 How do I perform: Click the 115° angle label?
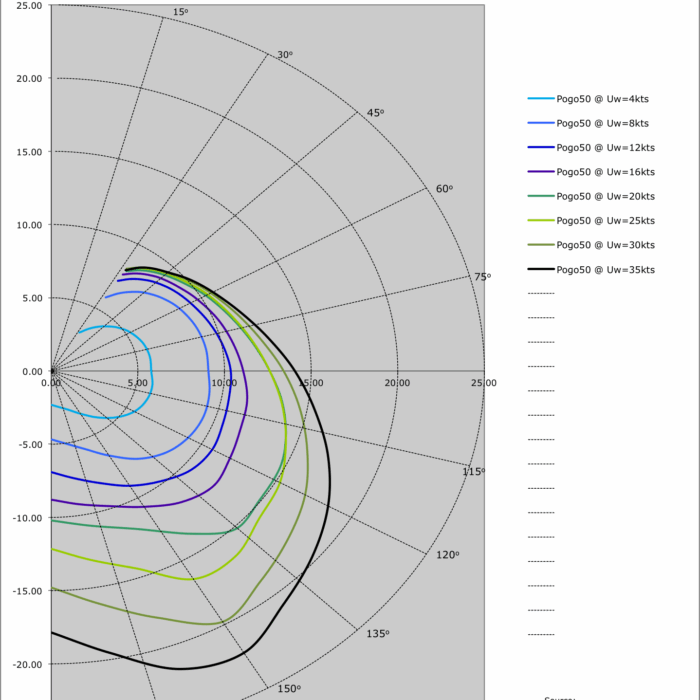[473, 472]
